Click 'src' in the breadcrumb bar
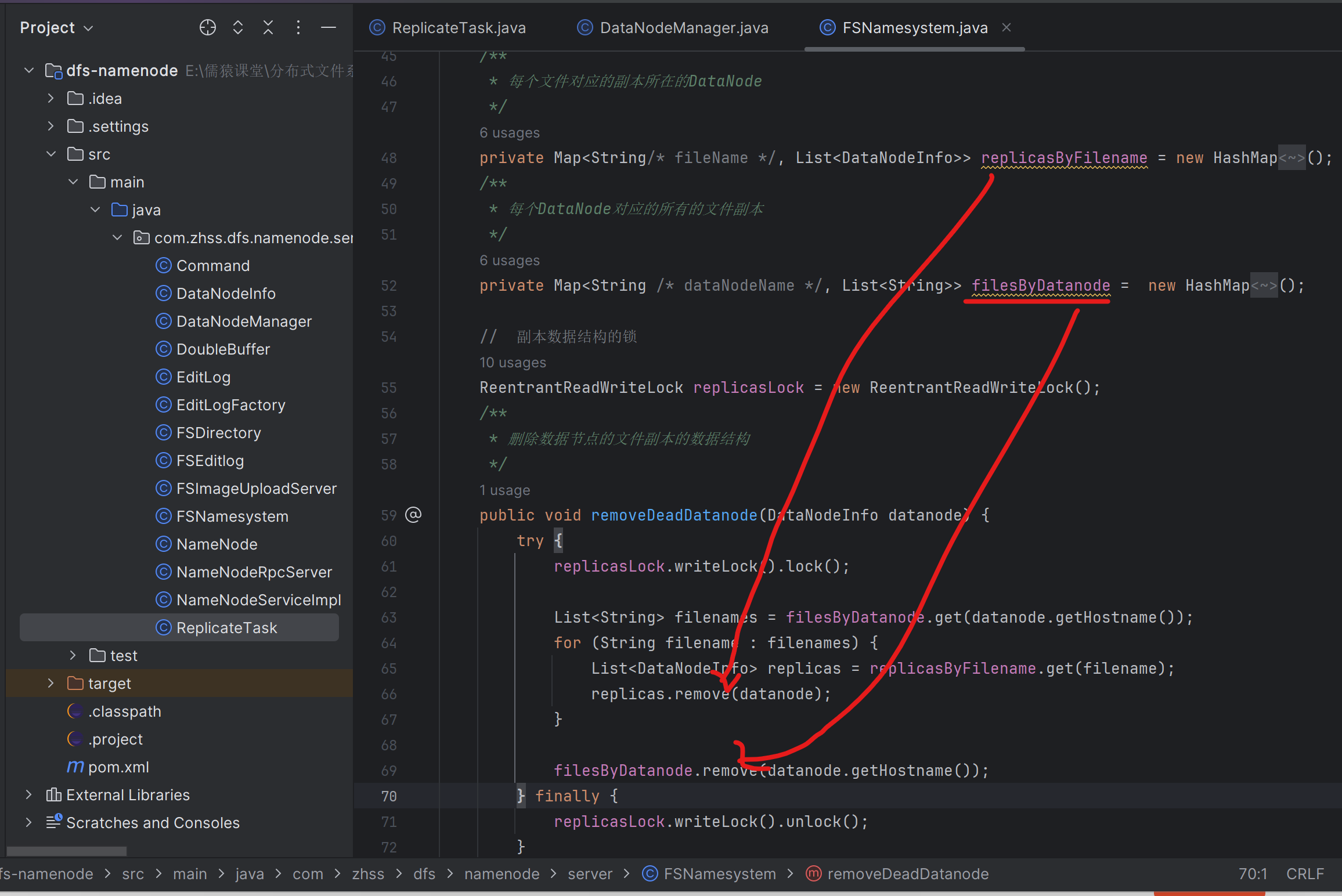 click(x=133, y=874)
